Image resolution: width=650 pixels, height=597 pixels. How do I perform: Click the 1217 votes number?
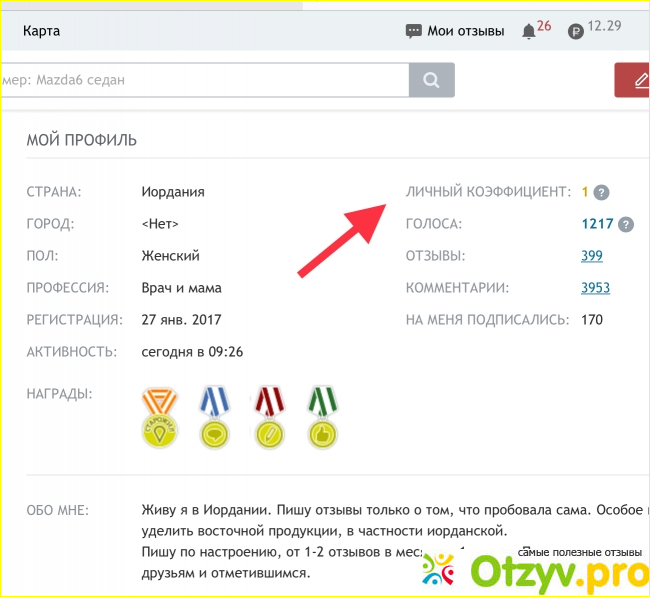(597, 224)
